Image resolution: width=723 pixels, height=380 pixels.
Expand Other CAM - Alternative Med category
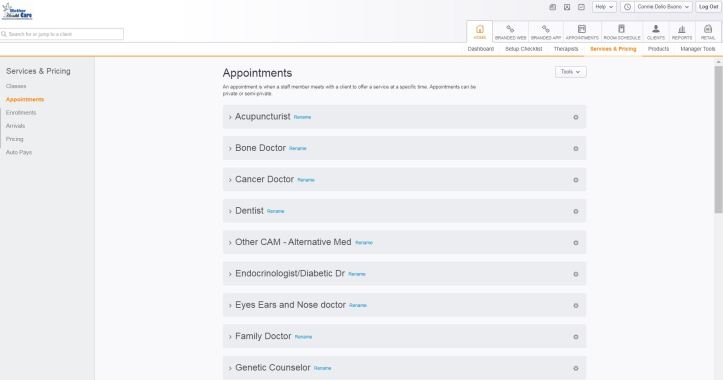pyautogui.click(x=230, y=243)
